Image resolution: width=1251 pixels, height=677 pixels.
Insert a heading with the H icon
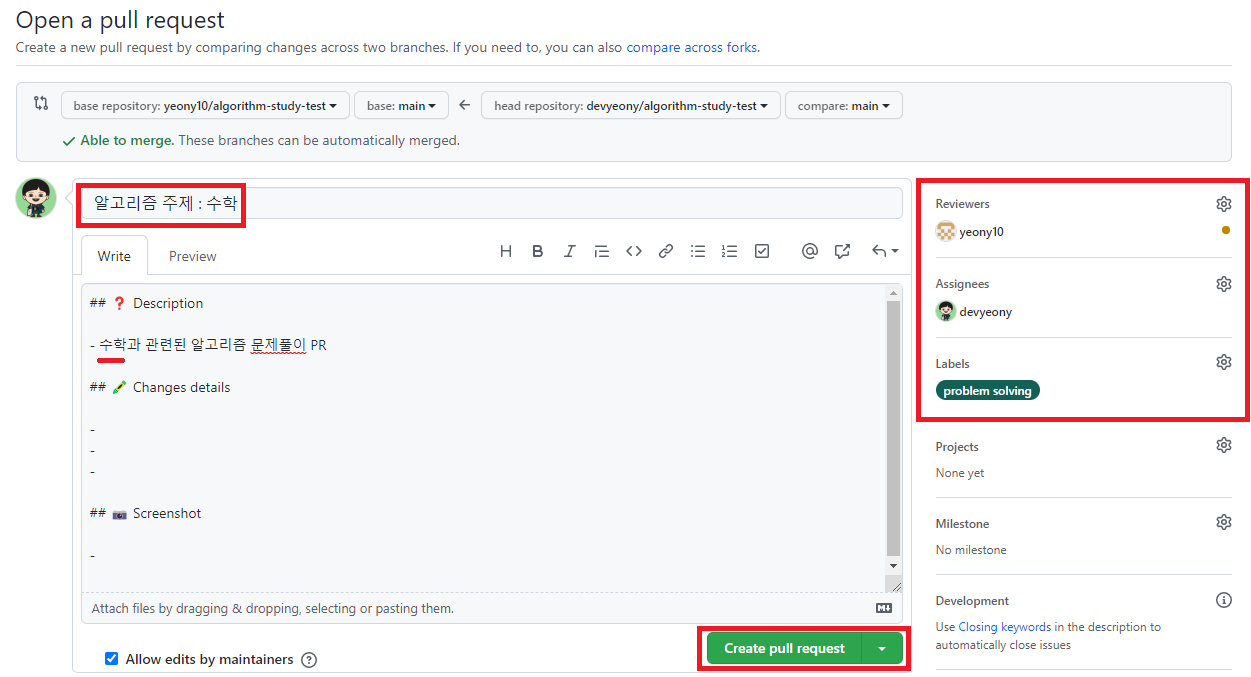point(506,251)
